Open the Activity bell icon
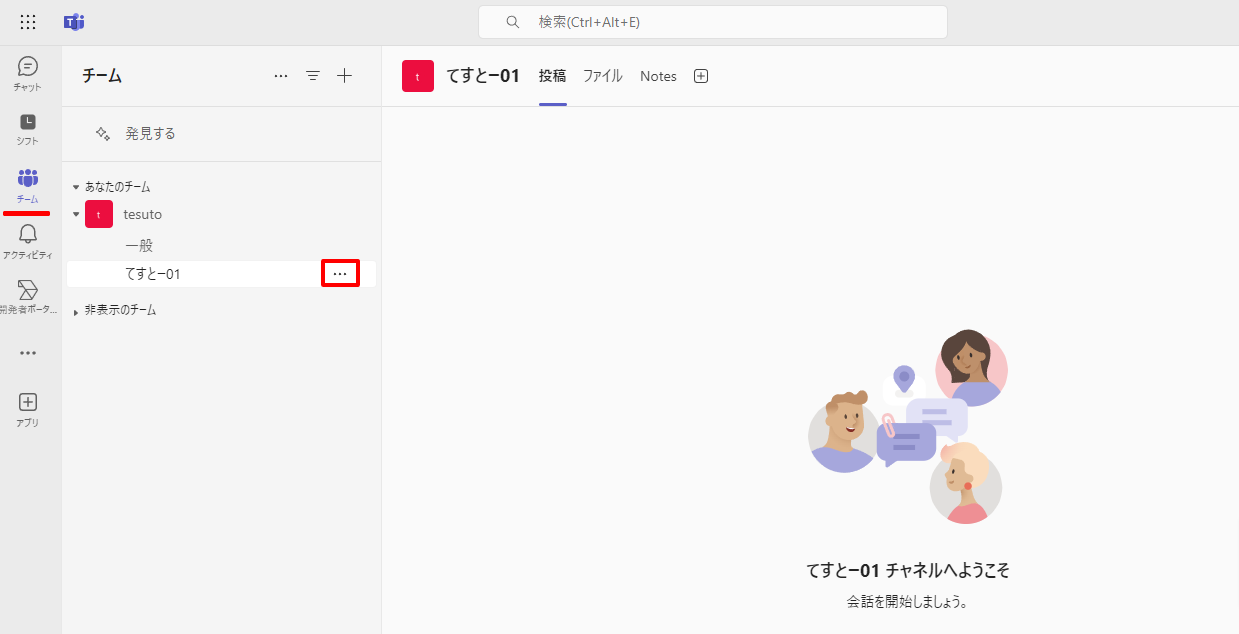The height and width of the screenshot is (634, 1239). (x=28, y=240)
